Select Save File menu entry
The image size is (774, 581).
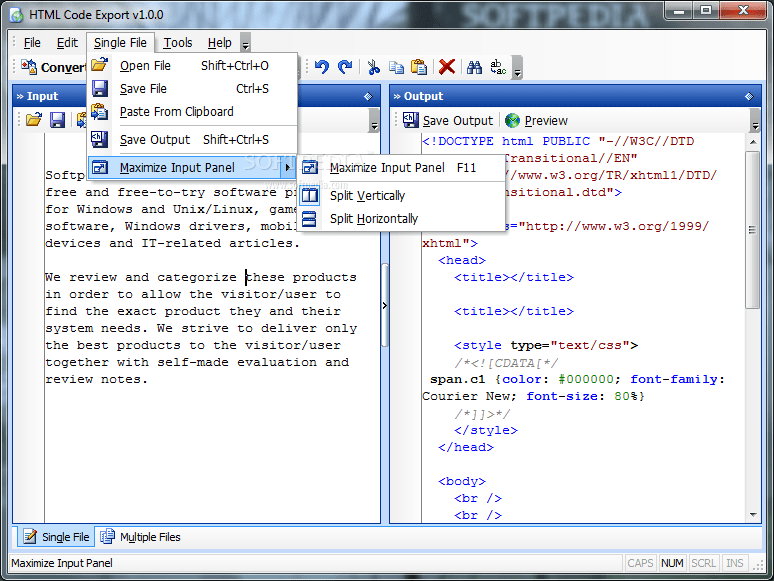193,89
